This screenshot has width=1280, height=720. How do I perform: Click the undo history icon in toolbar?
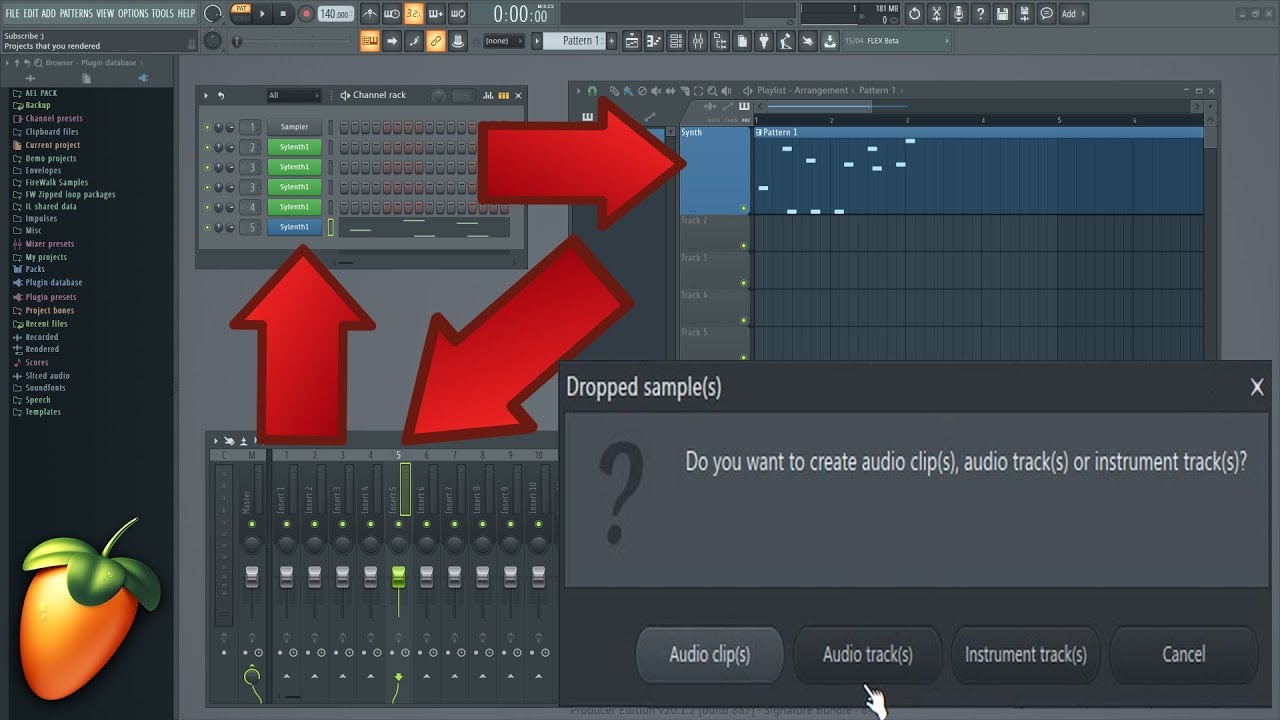[x=915, y=14]
